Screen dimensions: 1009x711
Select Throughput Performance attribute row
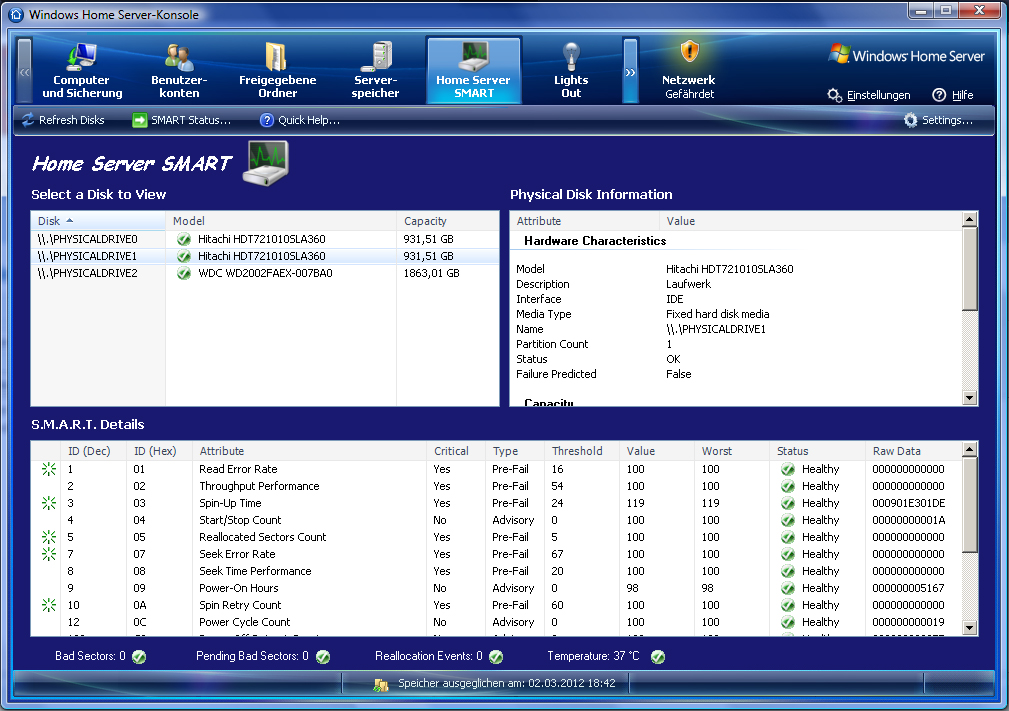coord(496,486)
